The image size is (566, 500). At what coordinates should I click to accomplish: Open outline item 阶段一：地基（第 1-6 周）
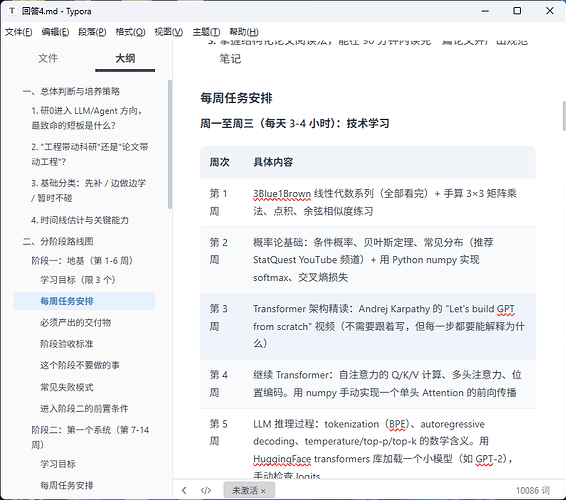[82, 260]
